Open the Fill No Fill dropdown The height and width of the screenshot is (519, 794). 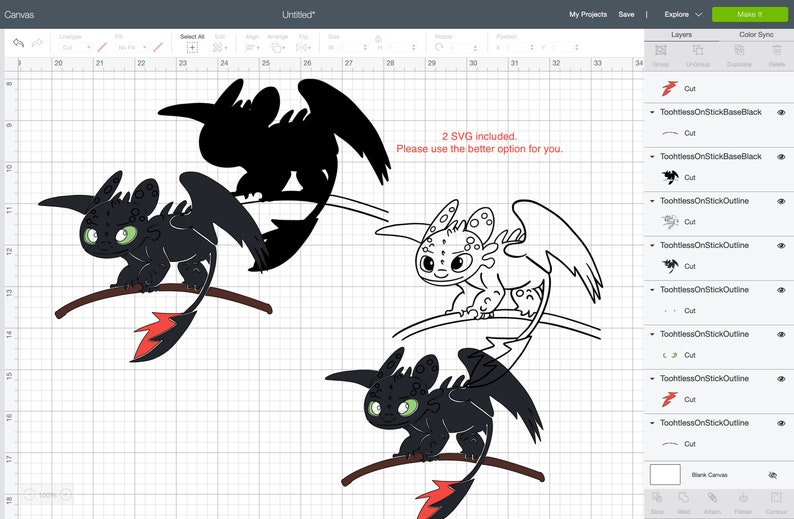pyautogui.click(x=131, y=48)
